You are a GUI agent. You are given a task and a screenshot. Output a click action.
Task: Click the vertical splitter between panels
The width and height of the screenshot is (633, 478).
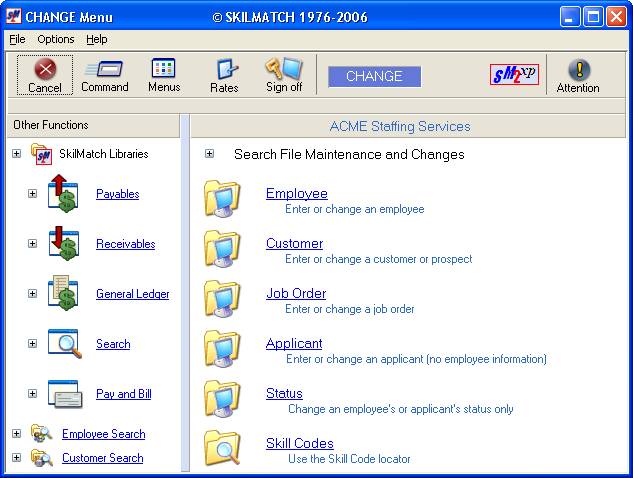185,293
